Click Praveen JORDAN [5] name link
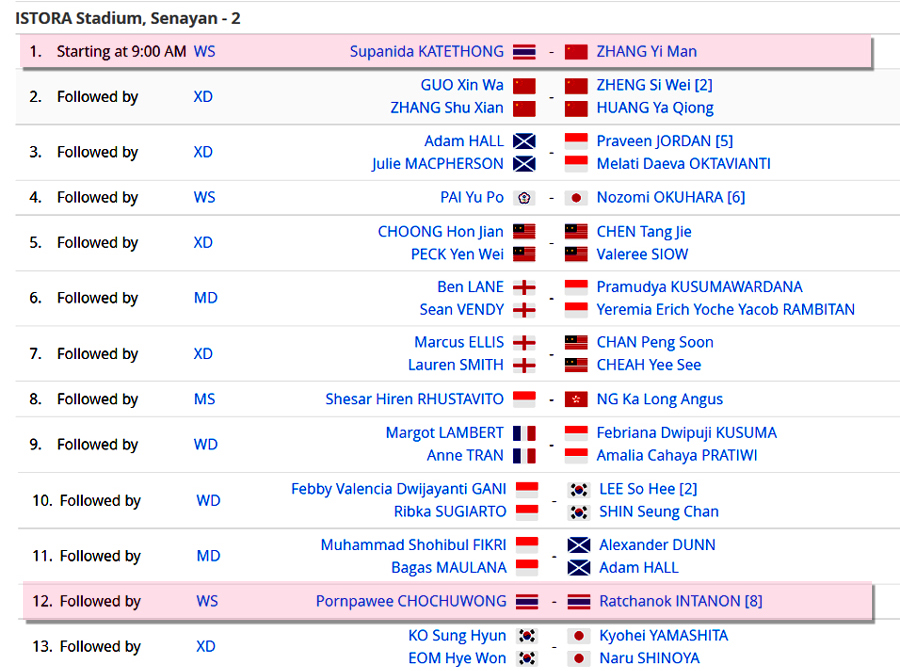The width and height of the screenshot is (900, 671). pyautogui.click(x=665, y=141)
